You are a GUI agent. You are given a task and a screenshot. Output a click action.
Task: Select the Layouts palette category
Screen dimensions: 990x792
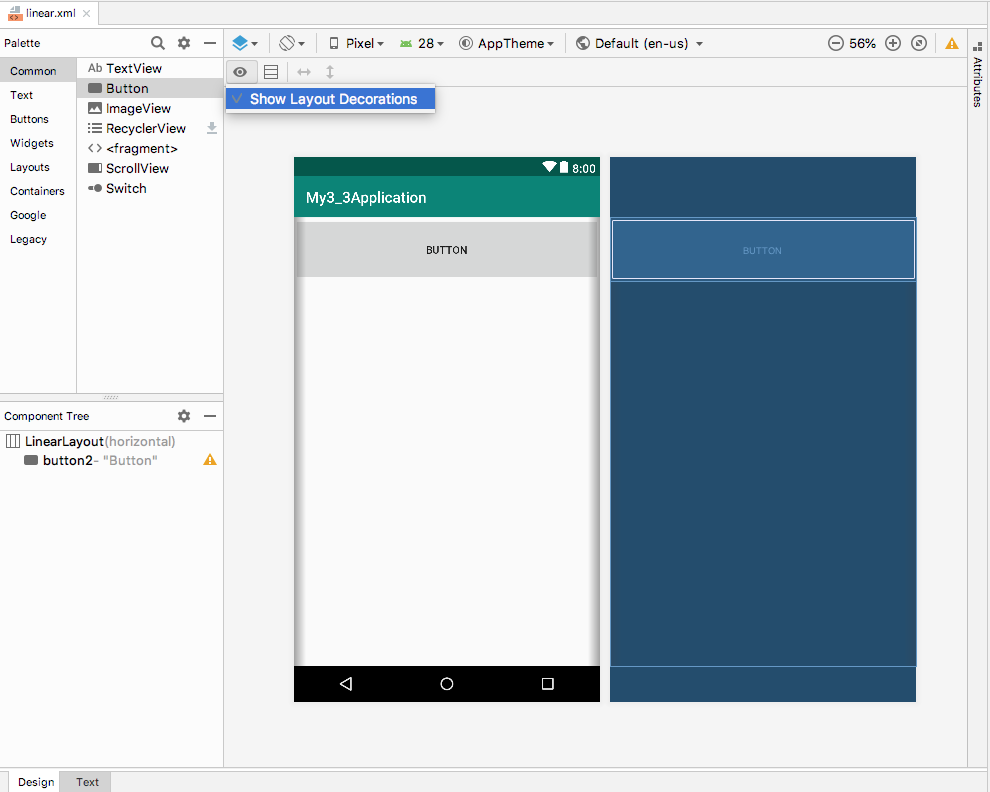coord(30,167)
